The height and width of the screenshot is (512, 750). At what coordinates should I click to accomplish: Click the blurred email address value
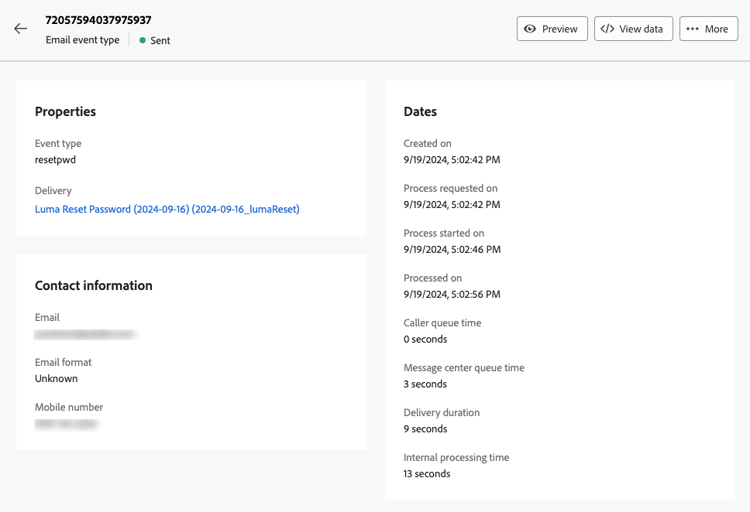coord(85,334)
